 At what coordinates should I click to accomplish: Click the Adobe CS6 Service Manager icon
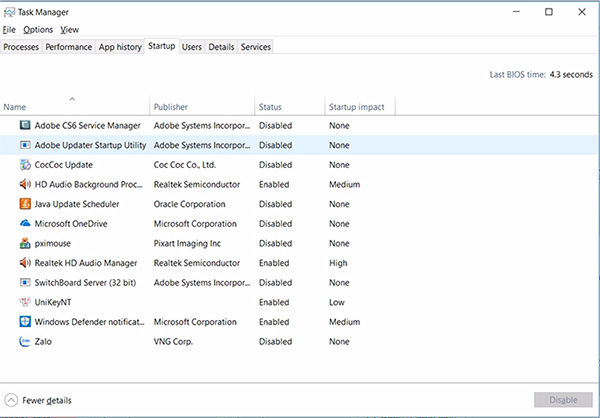[25, 126]
